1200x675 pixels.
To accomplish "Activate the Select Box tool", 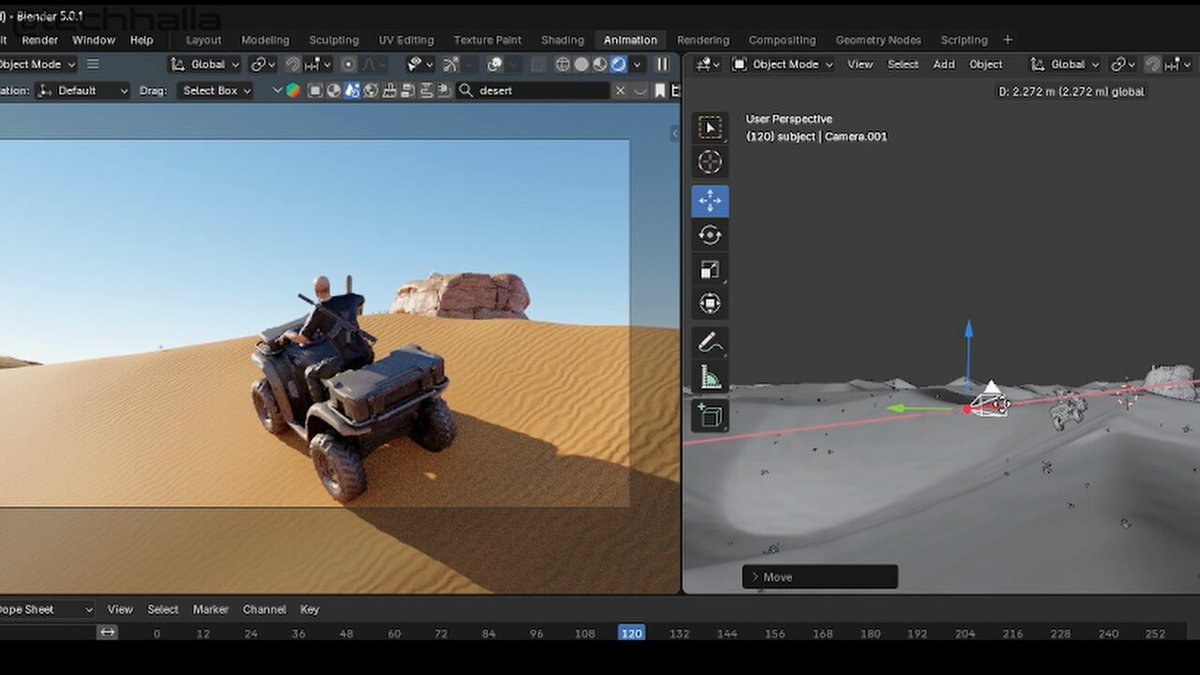I will click(710, 128).
